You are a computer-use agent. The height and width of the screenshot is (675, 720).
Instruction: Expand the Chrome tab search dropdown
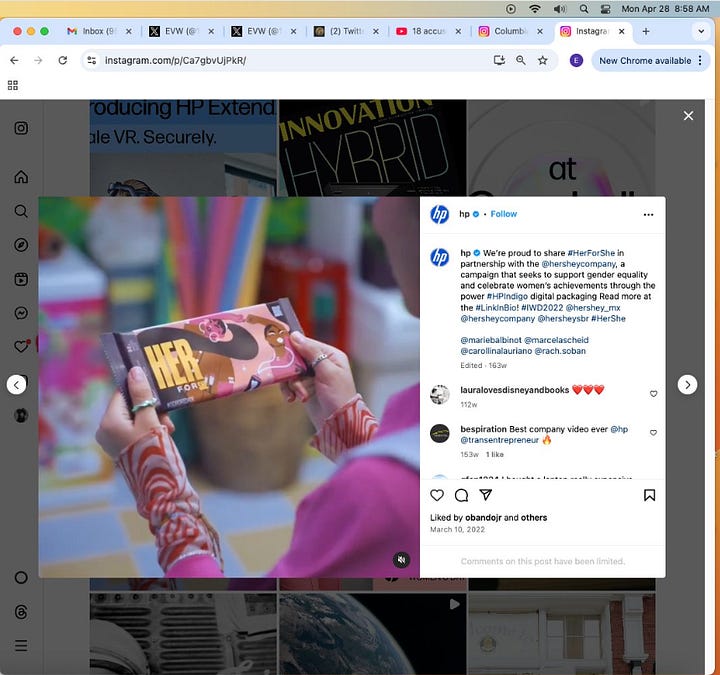click(x=701, y=31)
